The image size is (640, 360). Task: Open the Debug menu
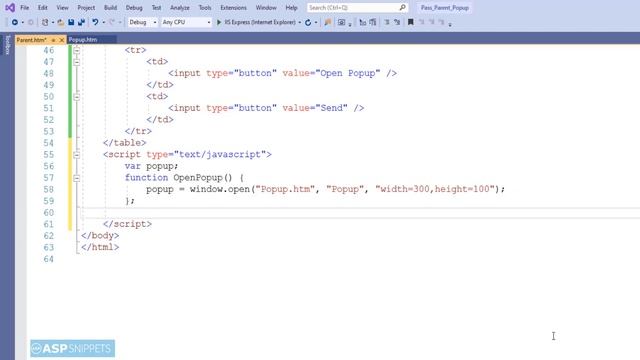(134, 8)
